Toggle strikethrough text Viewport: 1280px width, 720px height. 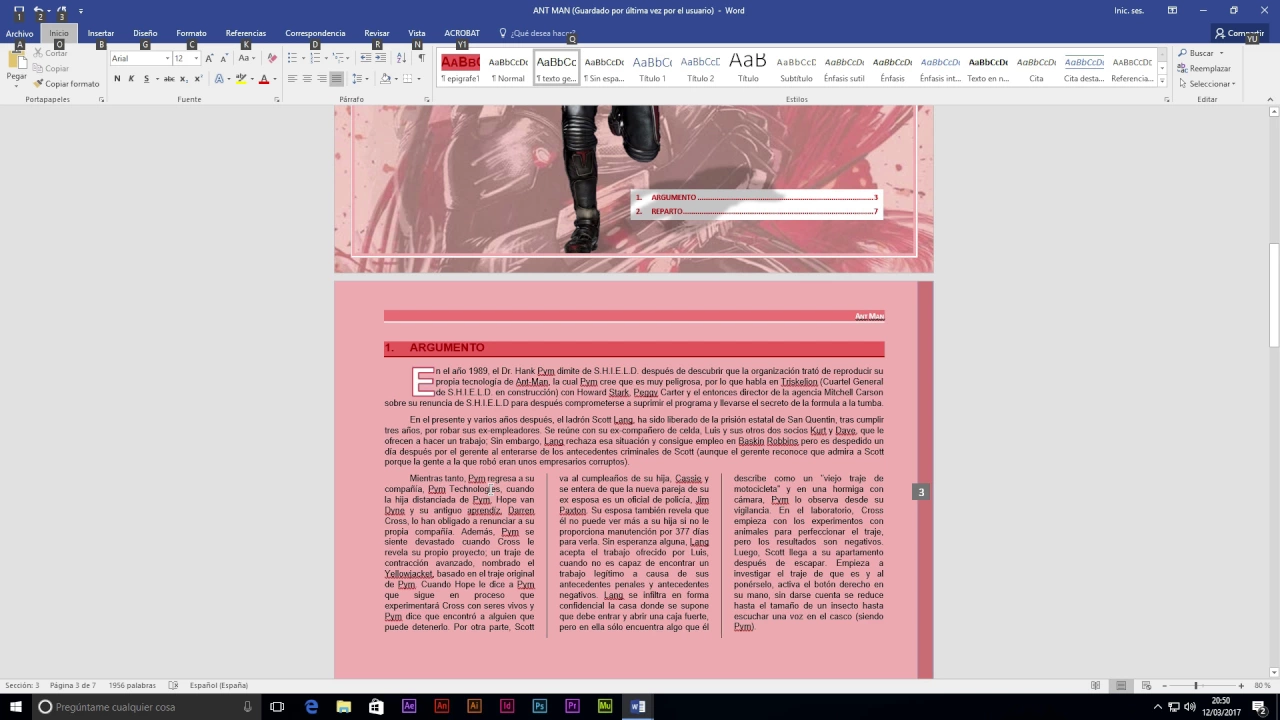point(169,79)
